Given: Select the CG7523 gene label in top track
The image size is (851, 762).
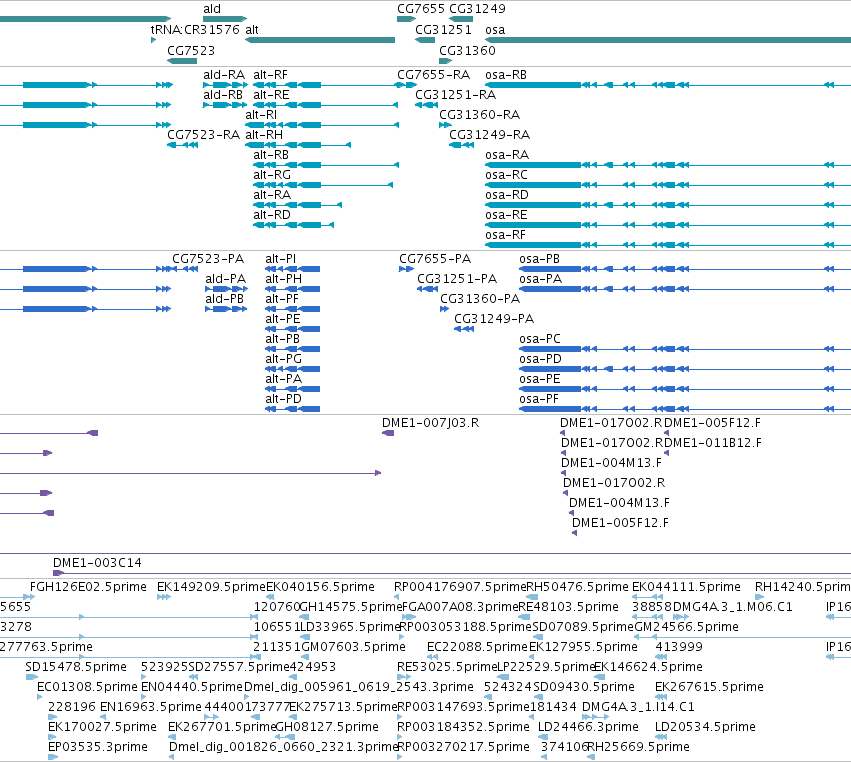Looking at the screenshot, I should [x=190, y=50].
